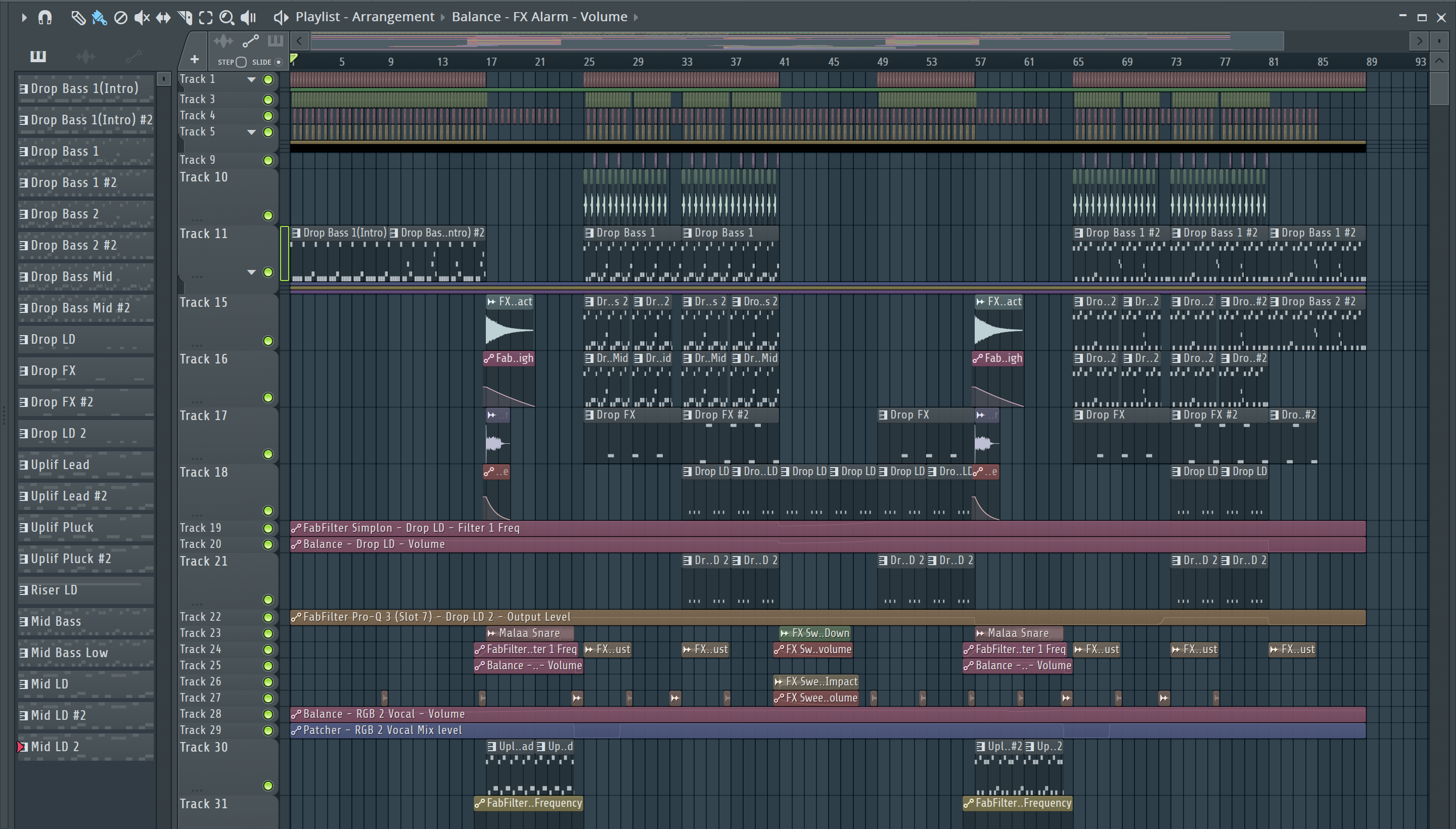The height and width of the screenshot is (829, 1456).
Task: Toggle the snap-to-grid magnet icon
Action: [x=44, y=18]
